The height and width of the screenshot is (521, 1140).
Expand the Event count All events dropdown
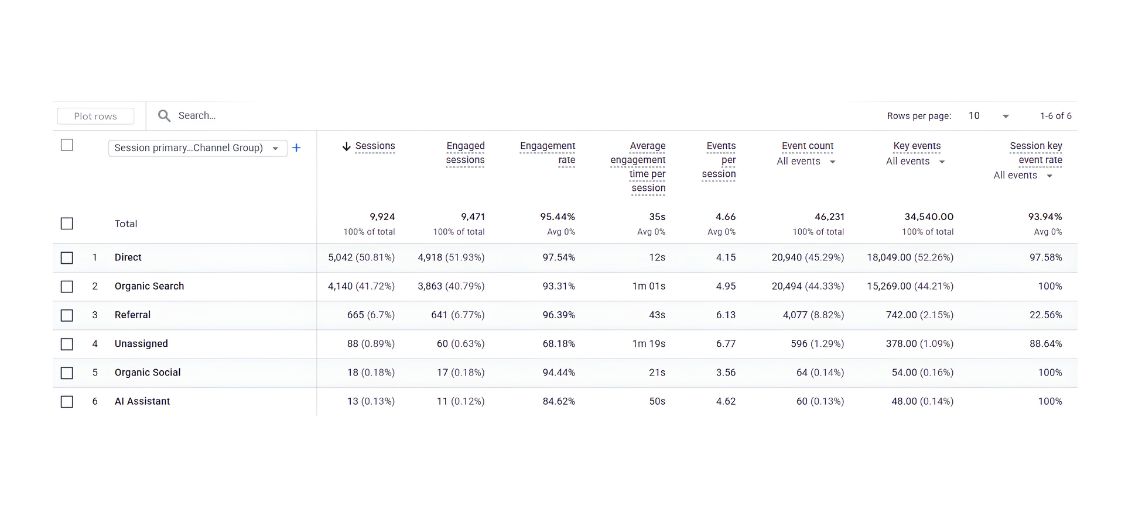pos(806,161)
